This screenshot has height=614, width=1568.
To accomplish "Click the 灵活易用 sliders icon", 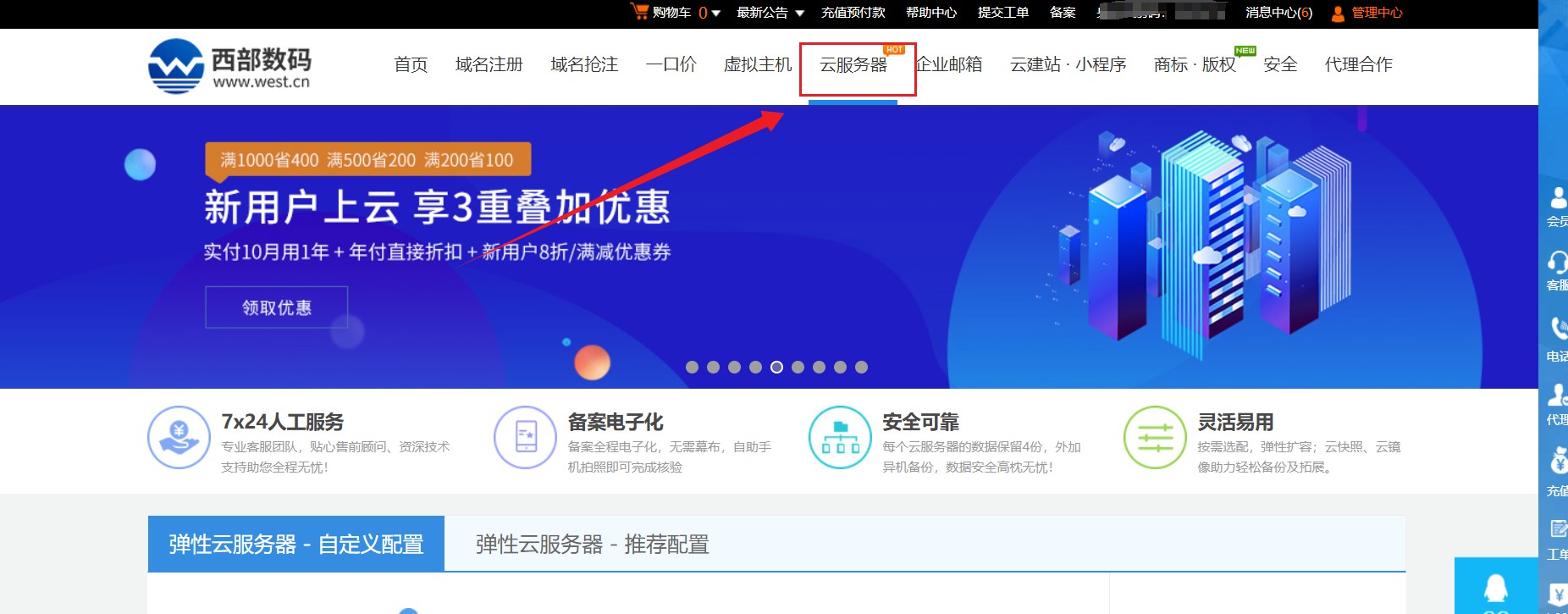I will click(1155, 437).
